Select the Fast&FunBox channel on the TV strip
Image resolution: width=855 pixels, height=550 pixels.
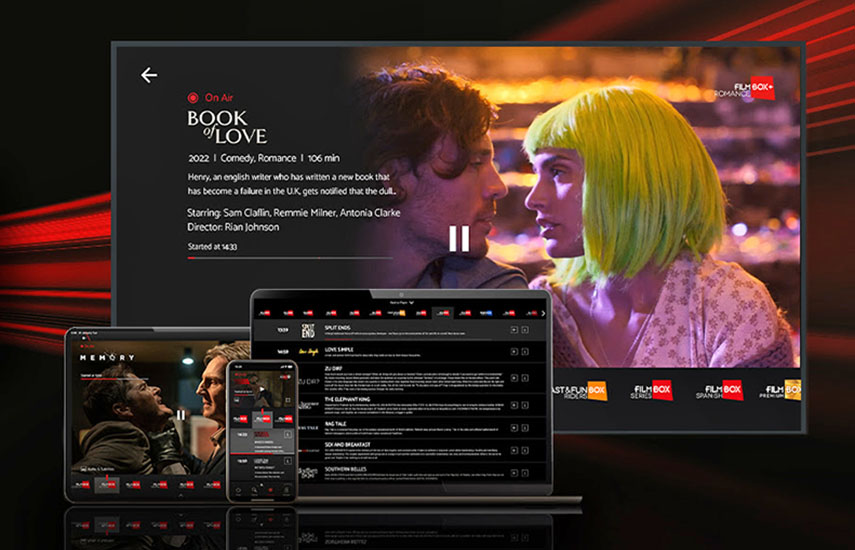(x=578, y=390)
